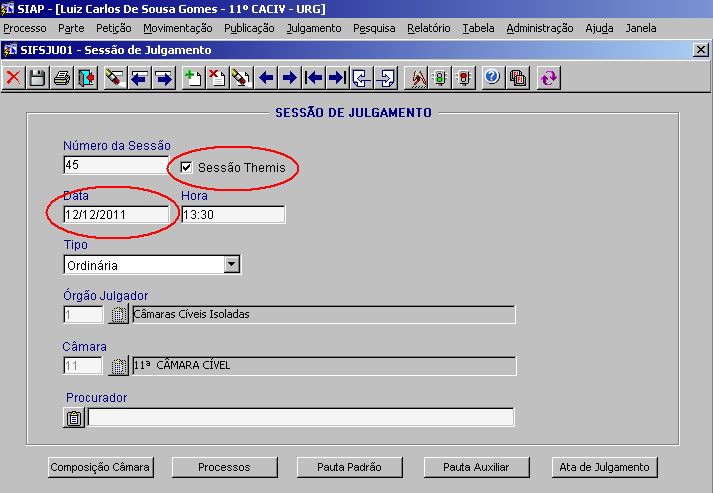Screen dimensions: 713x493
Task: Click the clear record eraser-page icon
Action: tap(241, 78)
